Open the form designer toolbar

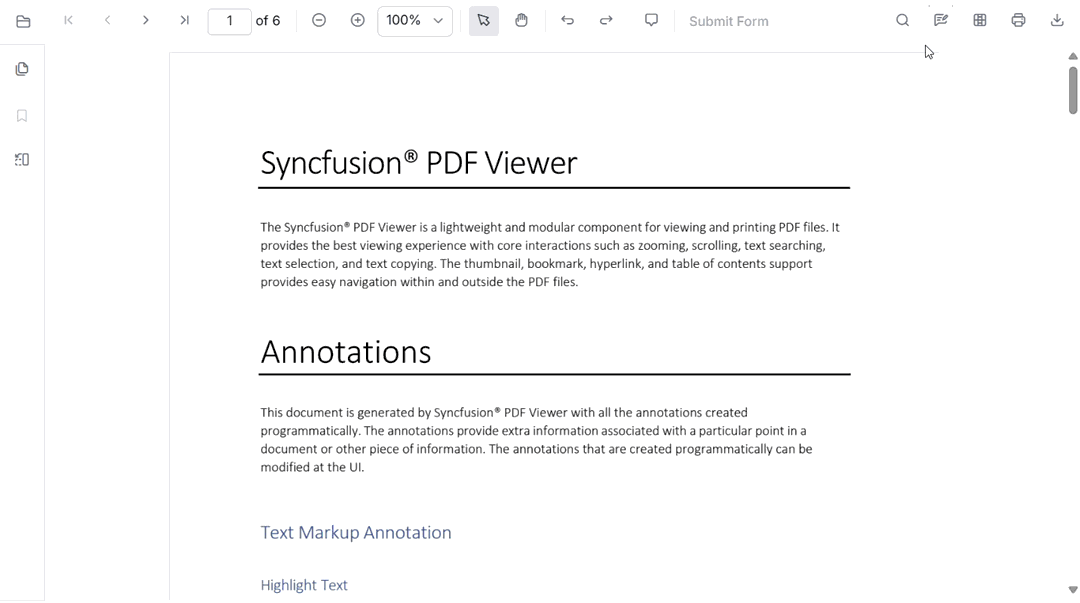(979, 21)
